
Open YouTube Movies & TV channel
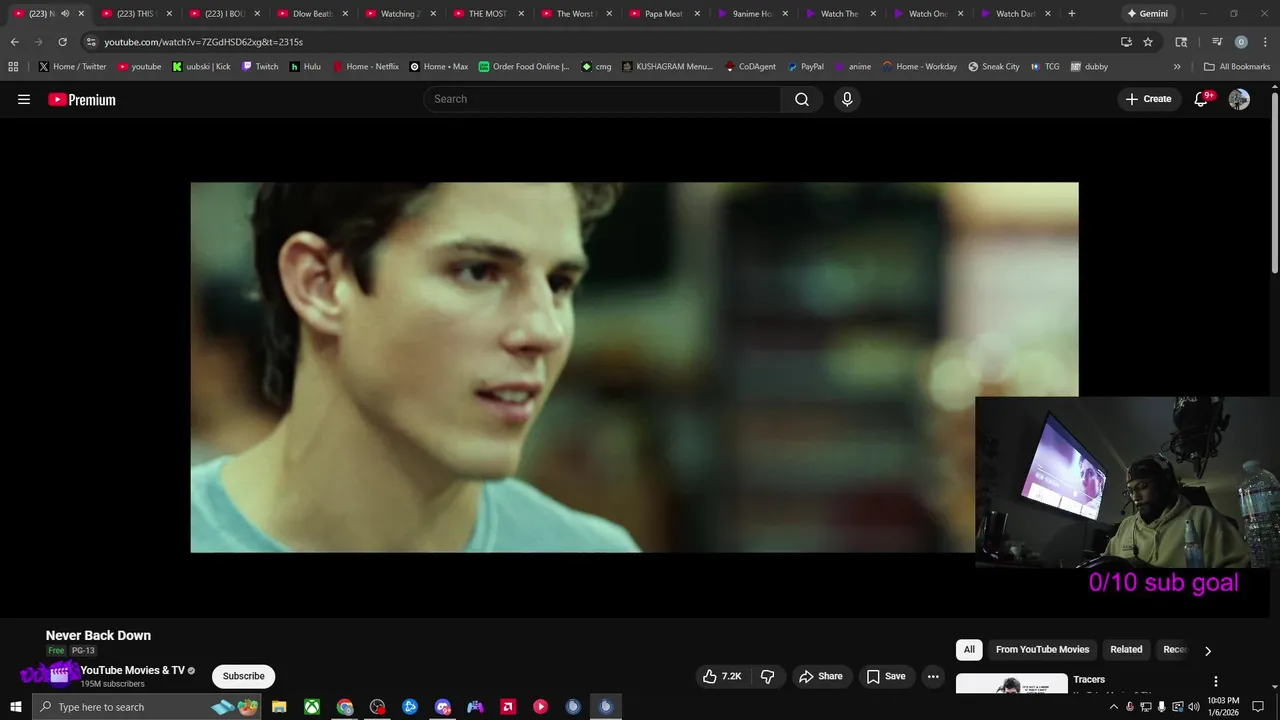(133, 671)
